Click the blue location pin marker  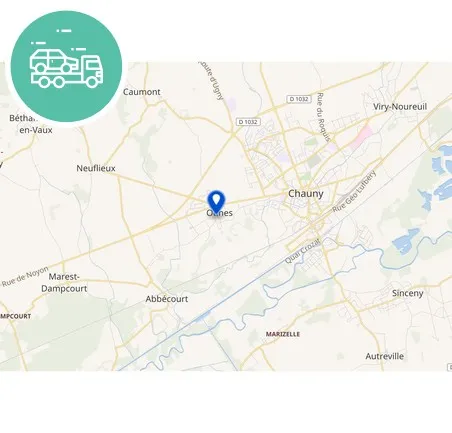point(217,202)
